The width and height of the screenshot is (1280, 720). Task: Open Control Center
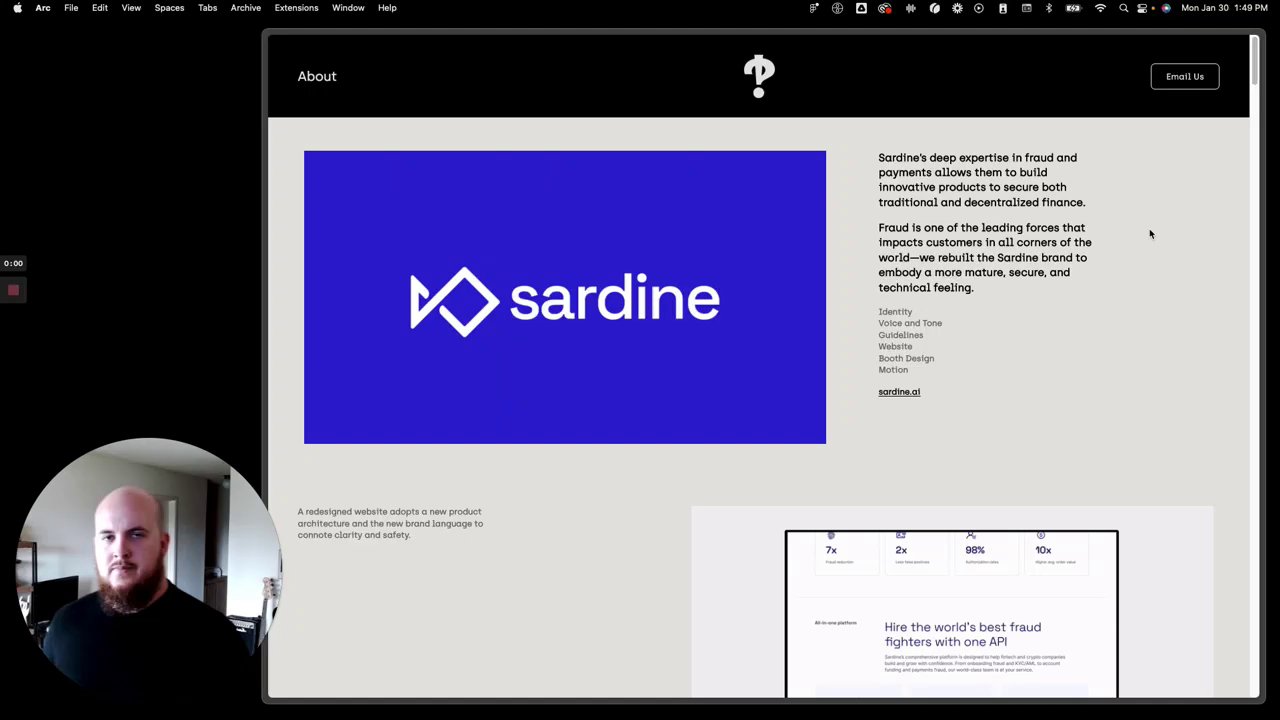[1142, 8]
